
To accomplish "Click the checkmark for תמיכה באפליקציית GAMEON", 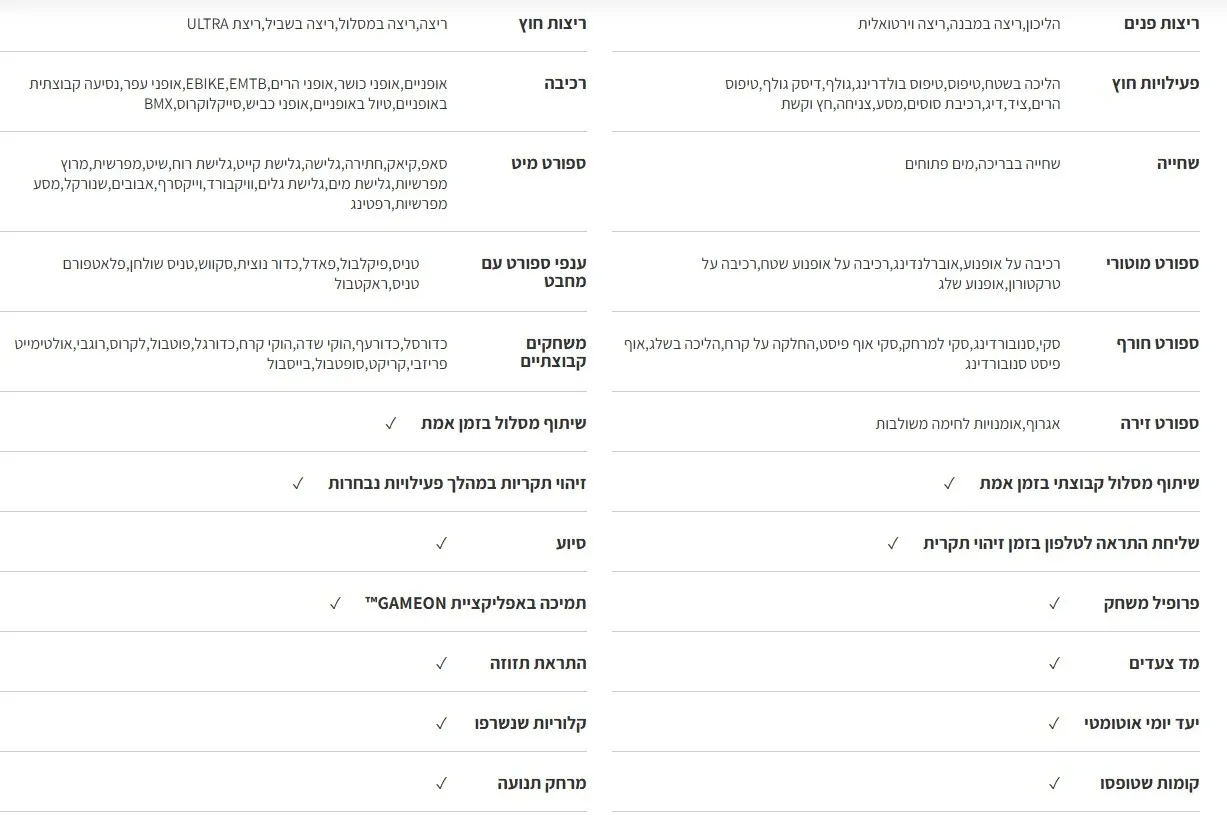I will 335,603.
